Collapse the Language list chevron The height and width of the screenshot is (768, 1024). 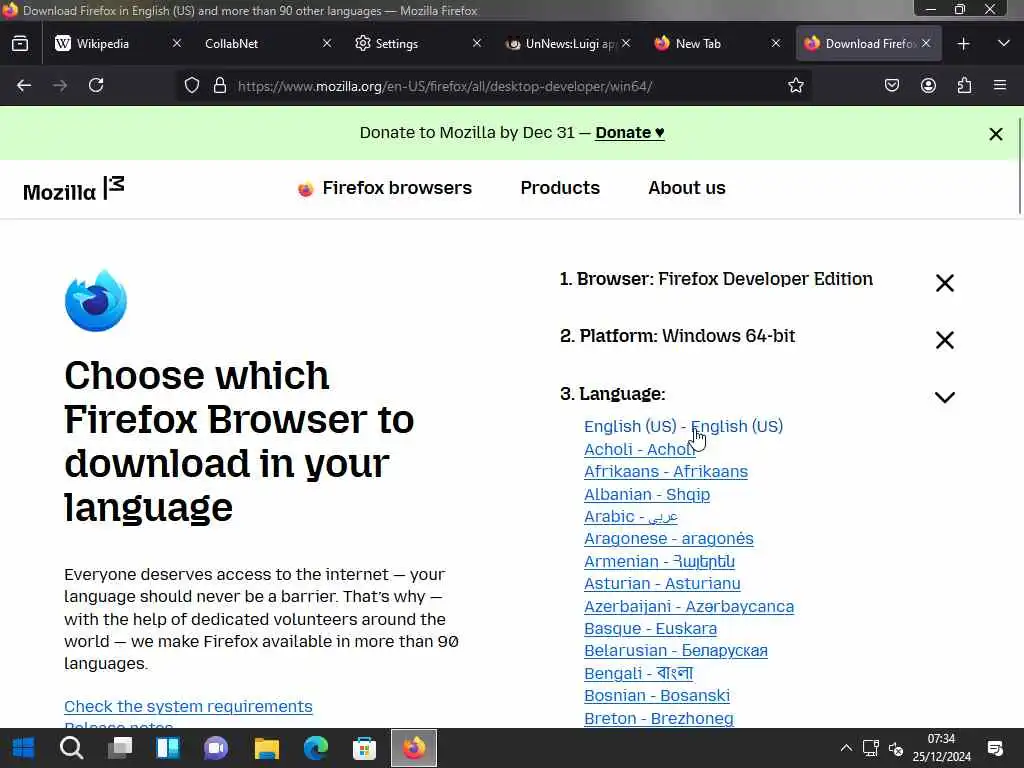pyautogui.click(x=944, y=397)
